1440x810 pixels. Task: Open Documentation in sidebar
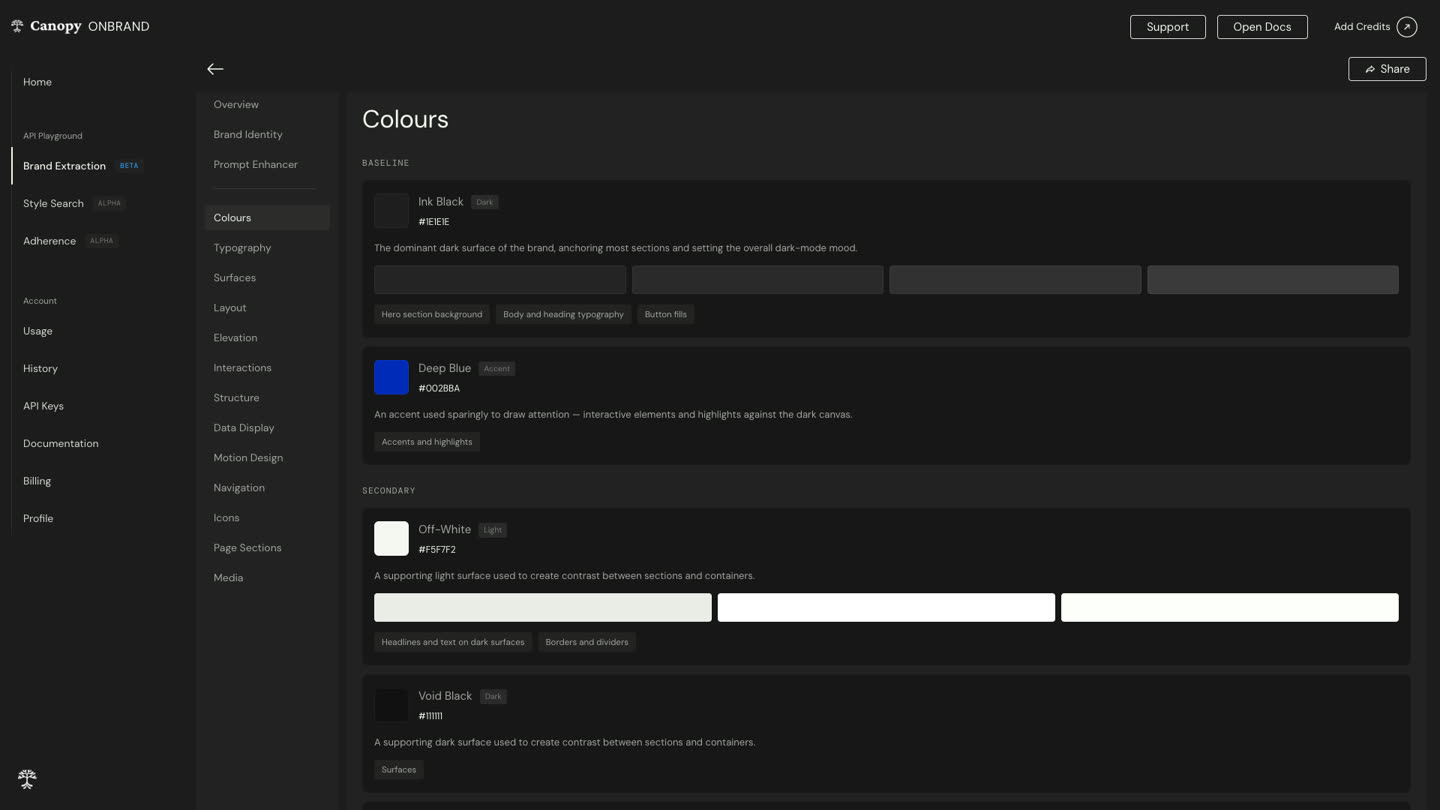pos(61,444)
